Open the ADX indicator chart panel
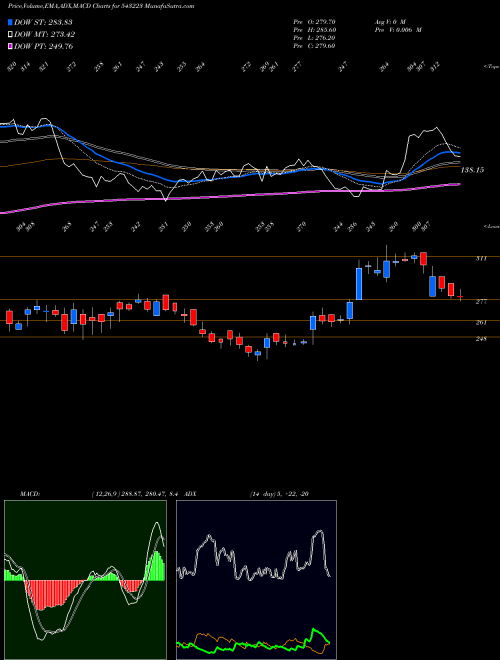The height and width of the screenshot is (660, 500). (x=256, y=580)
